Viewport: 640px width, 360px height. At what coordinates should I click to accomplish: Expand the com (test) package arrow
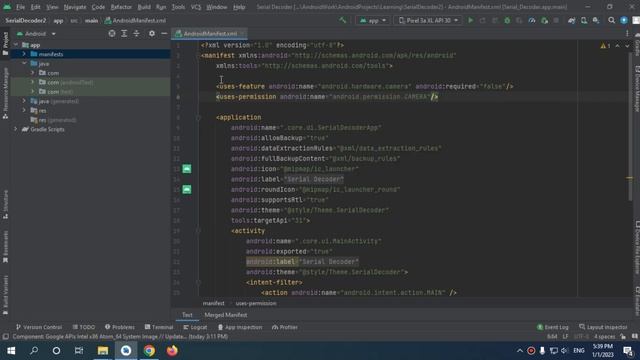tap(33, 91)
